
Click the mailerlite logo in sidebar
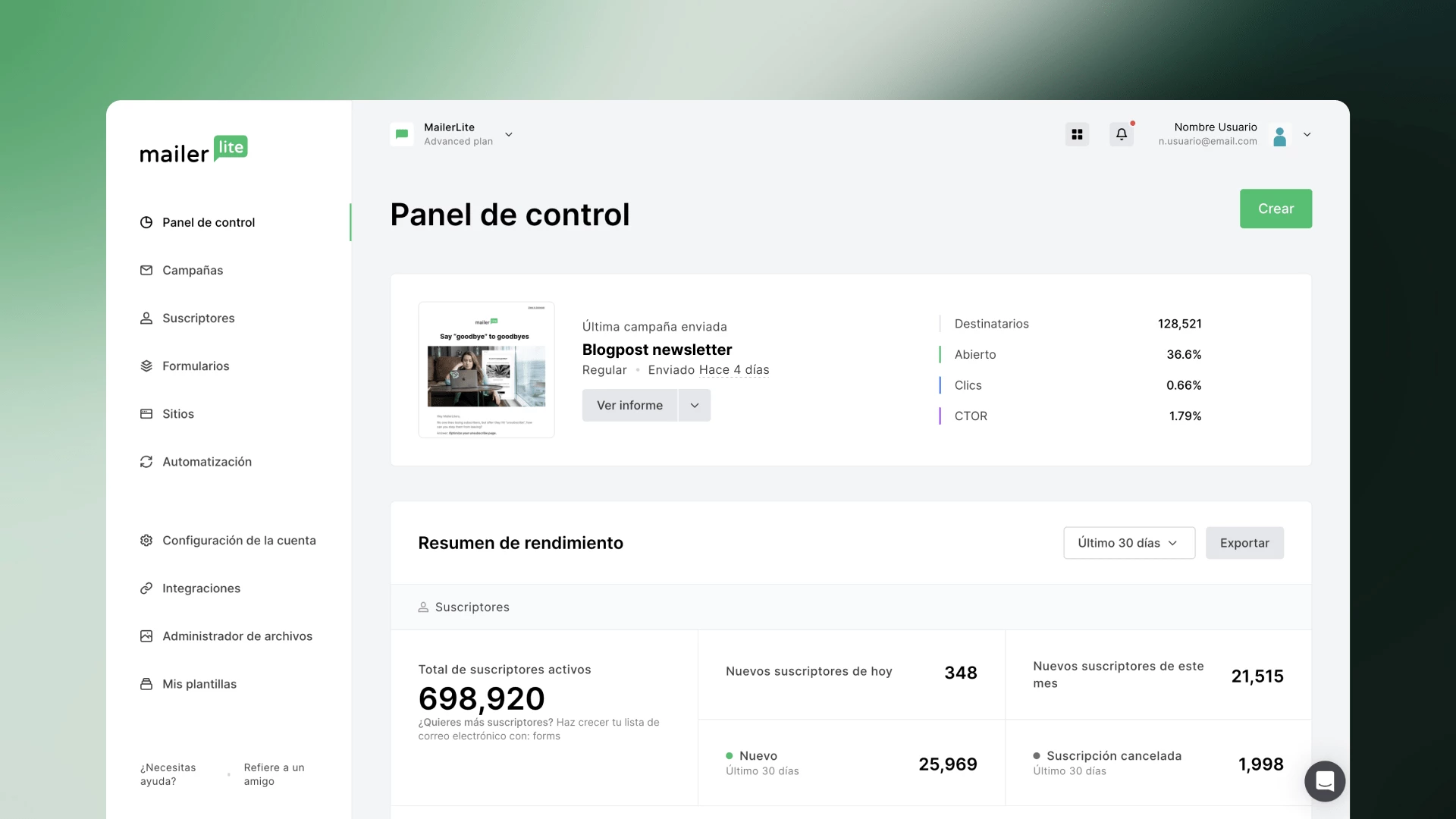[x=194, y=149]
